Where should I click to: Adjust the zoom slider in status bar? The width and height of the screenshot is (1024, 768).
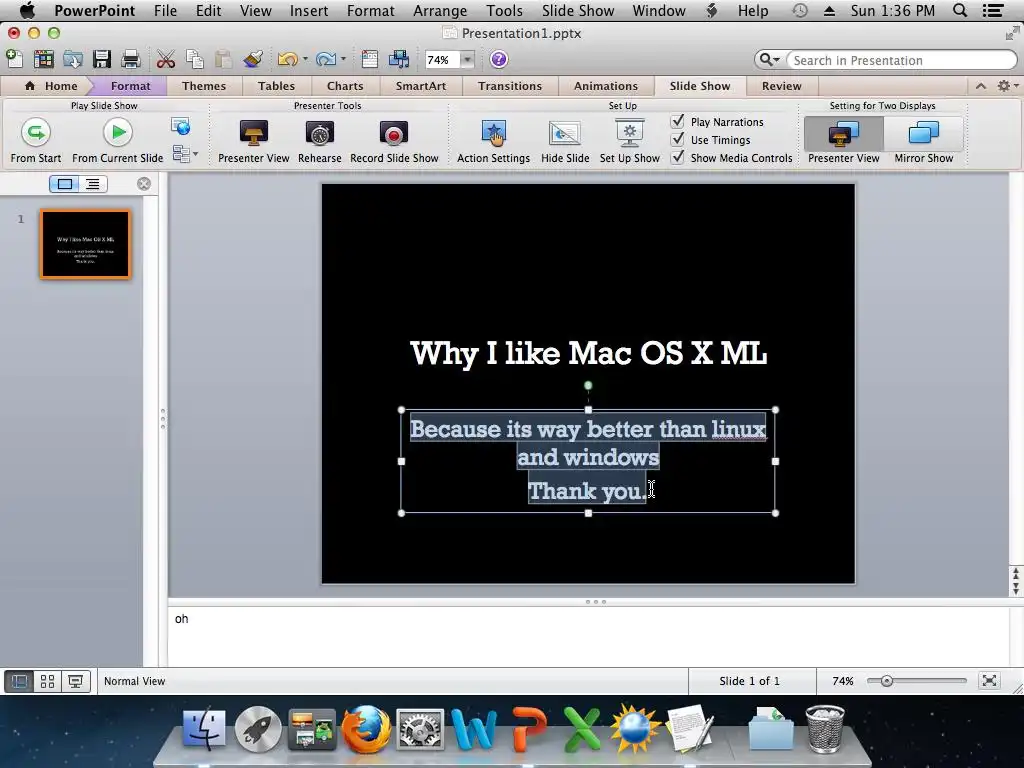886,681
